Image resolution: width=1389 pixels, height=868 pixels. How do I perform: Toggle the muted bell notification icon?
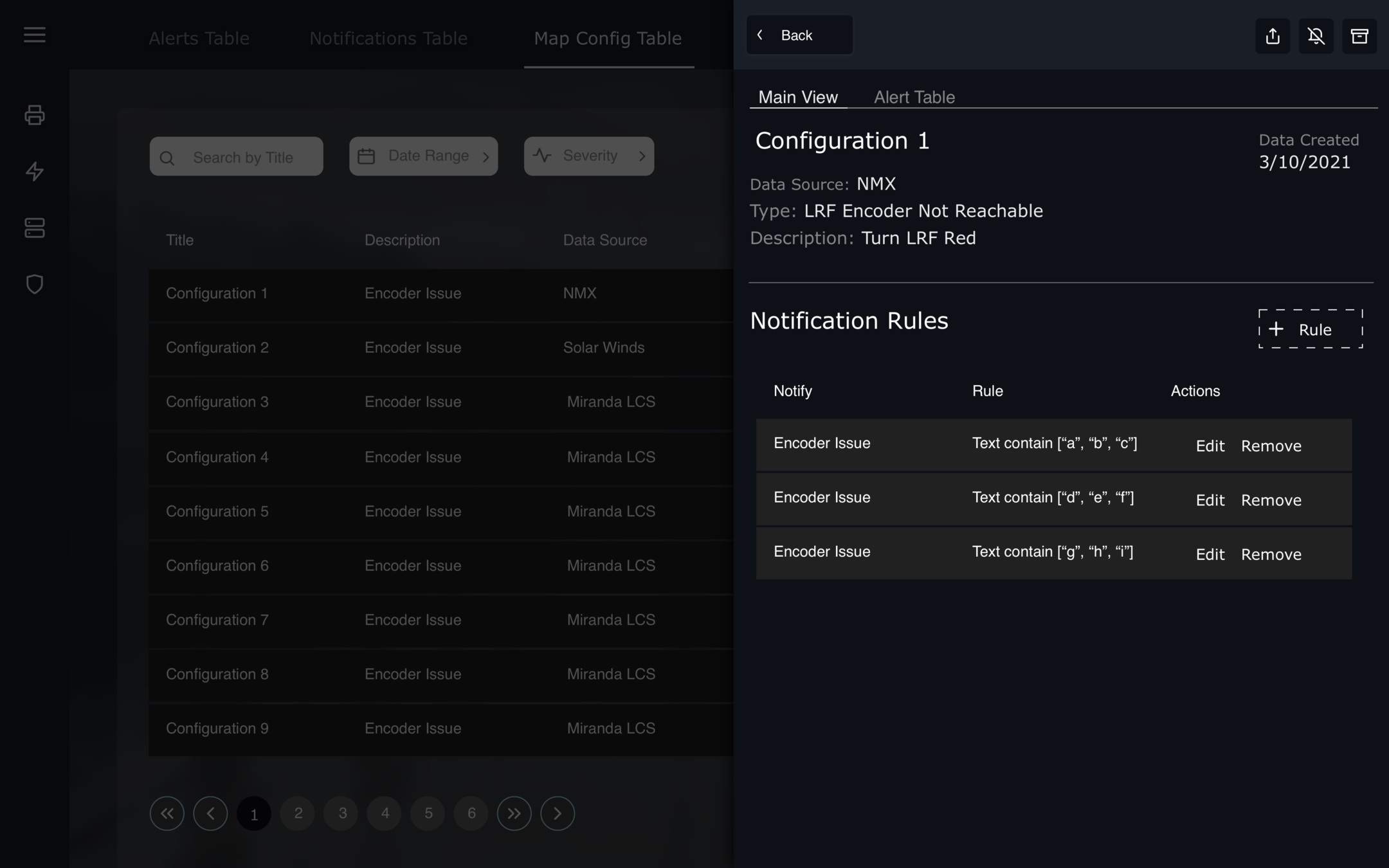1316,36
